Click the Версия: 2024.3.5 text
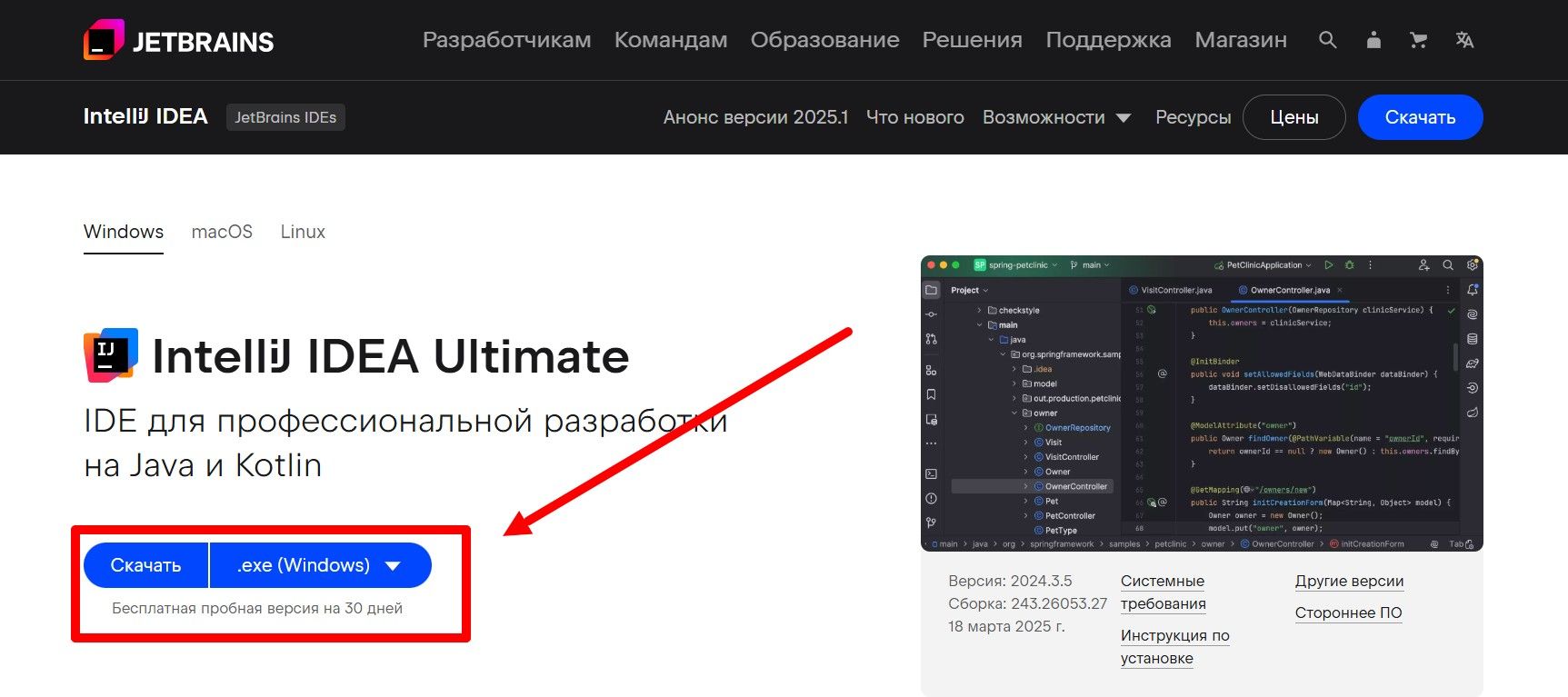 point(1010,582)
